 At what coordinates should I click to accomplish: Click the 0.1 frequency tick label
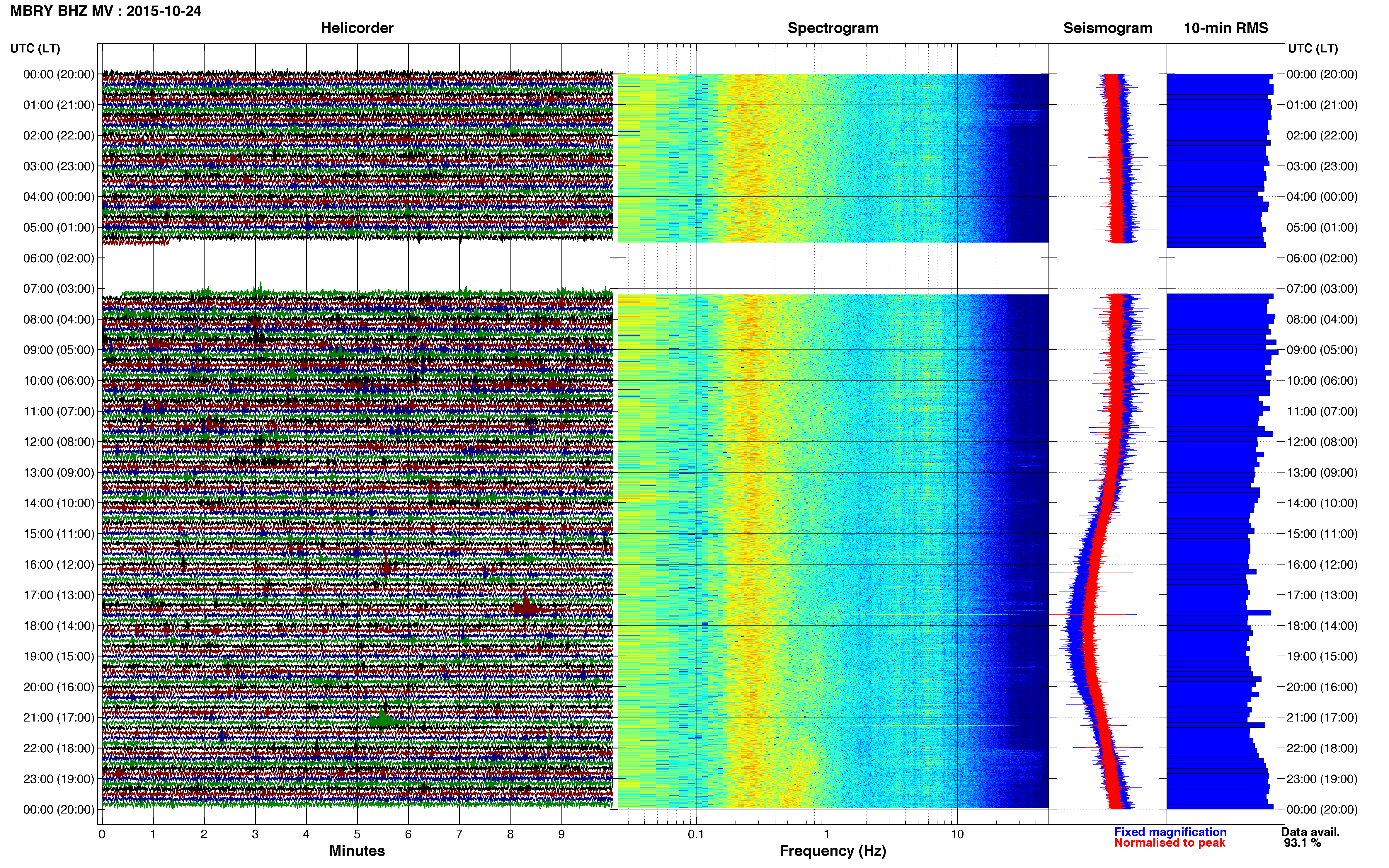696,834
